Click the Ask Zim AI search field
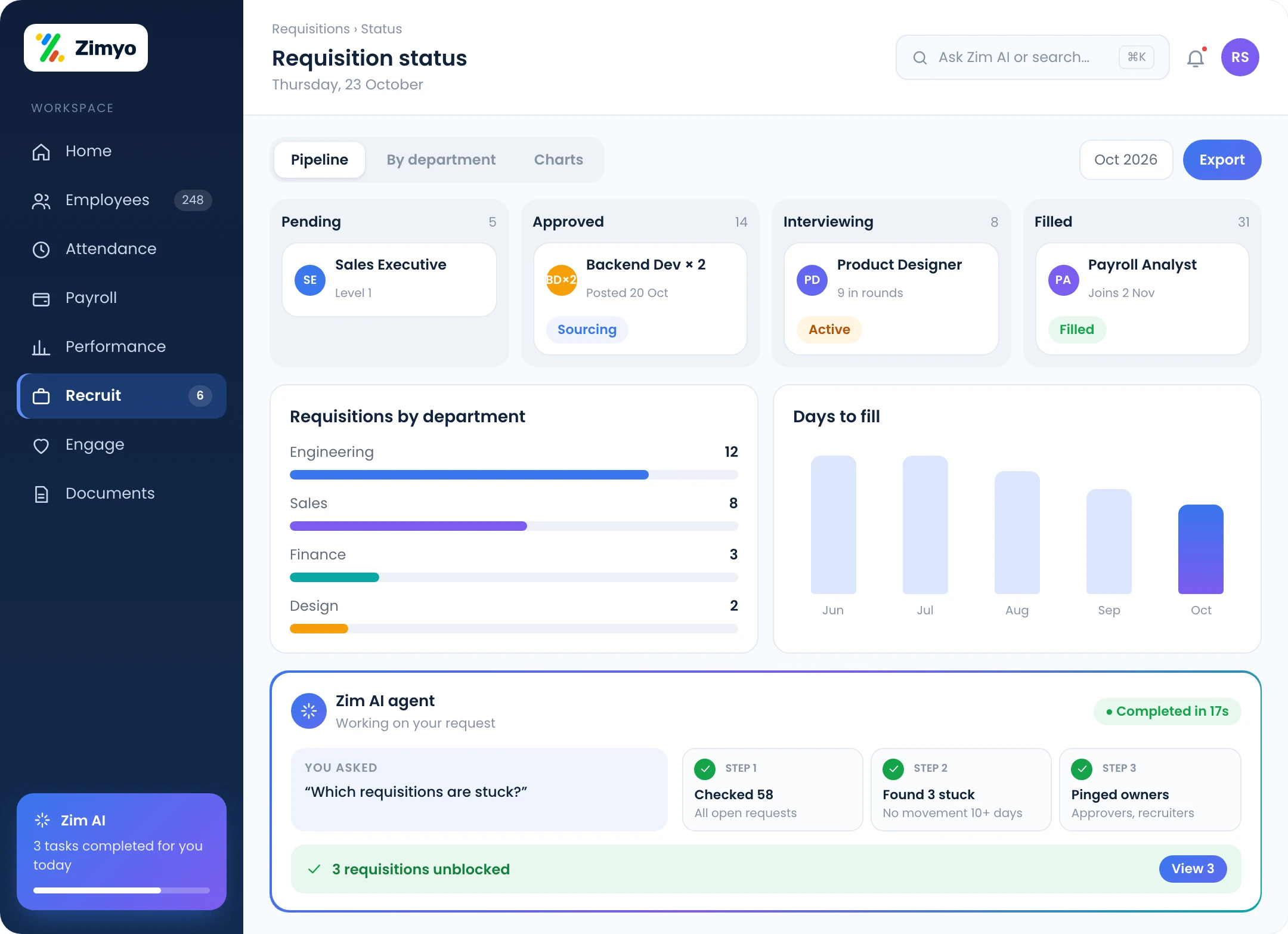 [1032, 57]
